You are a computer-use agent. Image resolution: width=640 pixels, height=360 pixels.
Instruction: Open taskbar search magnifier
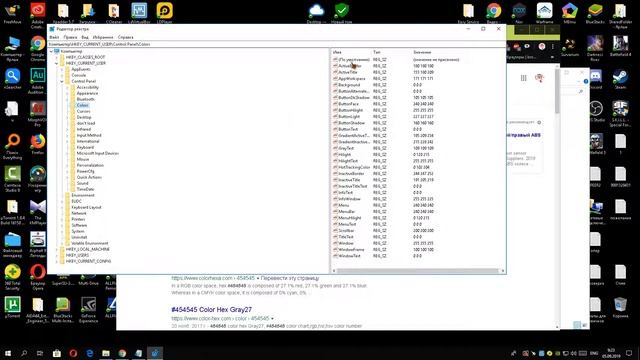[24, 353]
